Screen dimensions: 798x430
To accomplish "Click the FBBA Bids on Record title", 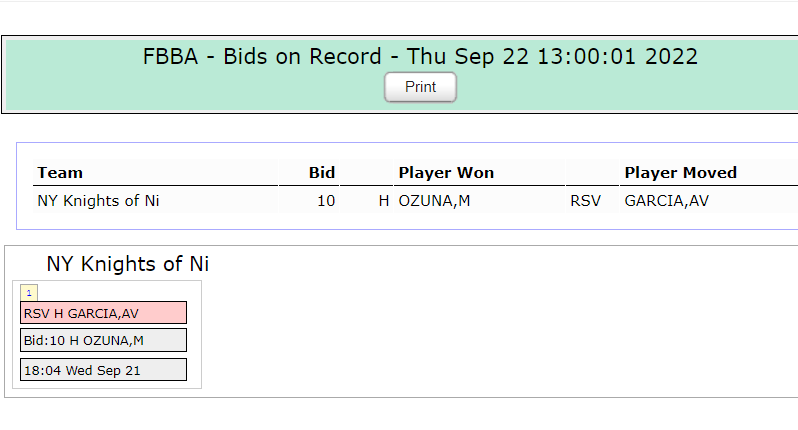I will [x=420, y=56].
